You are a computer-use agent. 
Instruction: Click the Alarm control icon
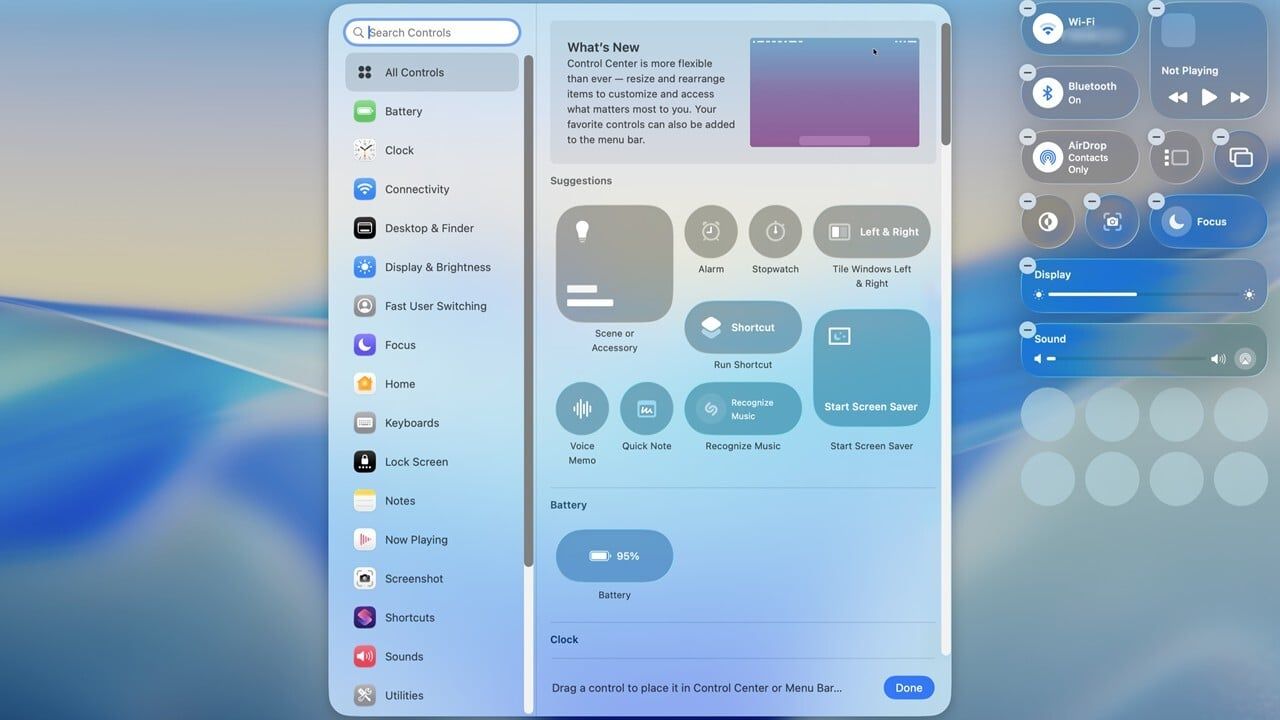click(710, 230)
